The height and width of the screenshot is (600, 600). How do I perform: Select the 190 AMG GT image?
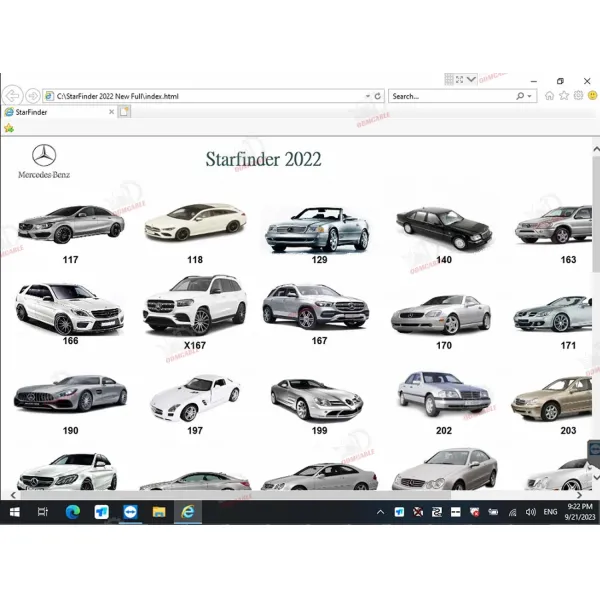pos(70,395)
